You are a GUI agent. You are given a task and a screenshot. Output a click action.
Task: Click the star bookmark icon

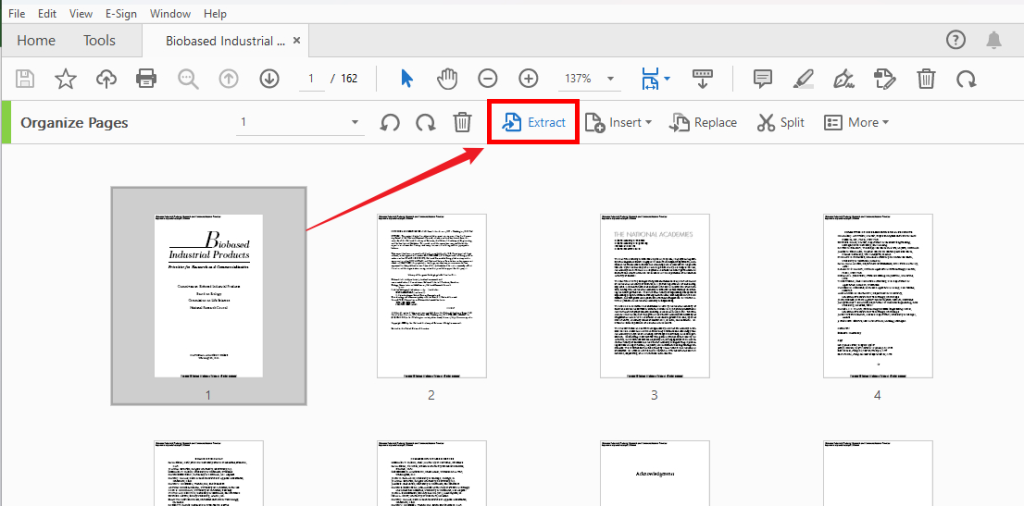(65, 79)
